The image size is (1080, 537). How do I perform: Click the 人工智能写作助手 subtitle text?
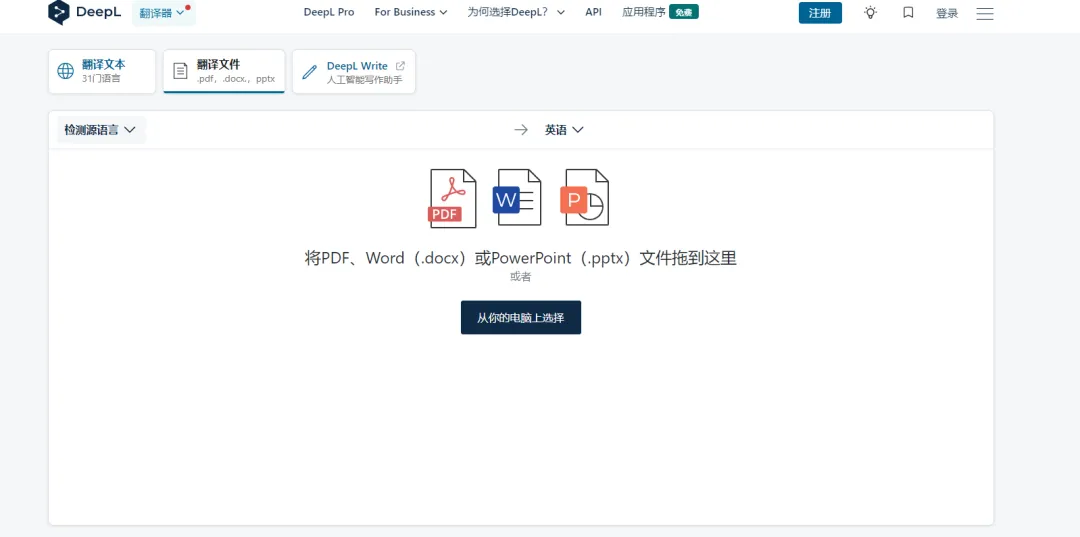click(x=364, y=79)
